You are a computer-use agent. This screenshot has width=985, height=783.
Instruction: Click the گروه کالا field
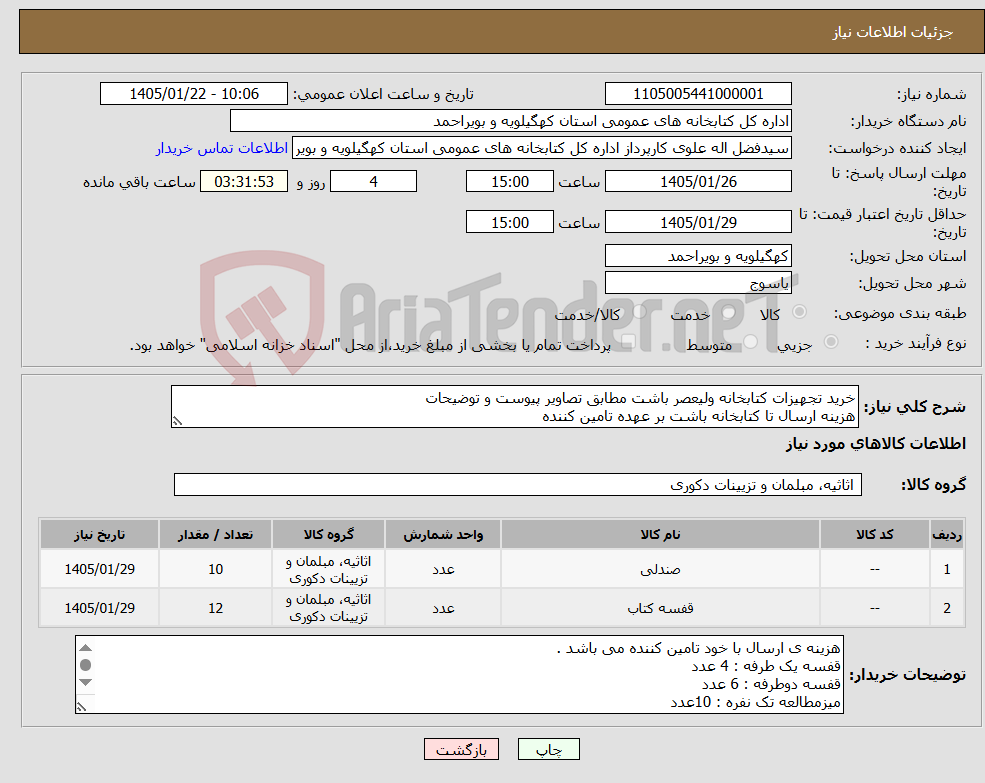tap(518, 485)
